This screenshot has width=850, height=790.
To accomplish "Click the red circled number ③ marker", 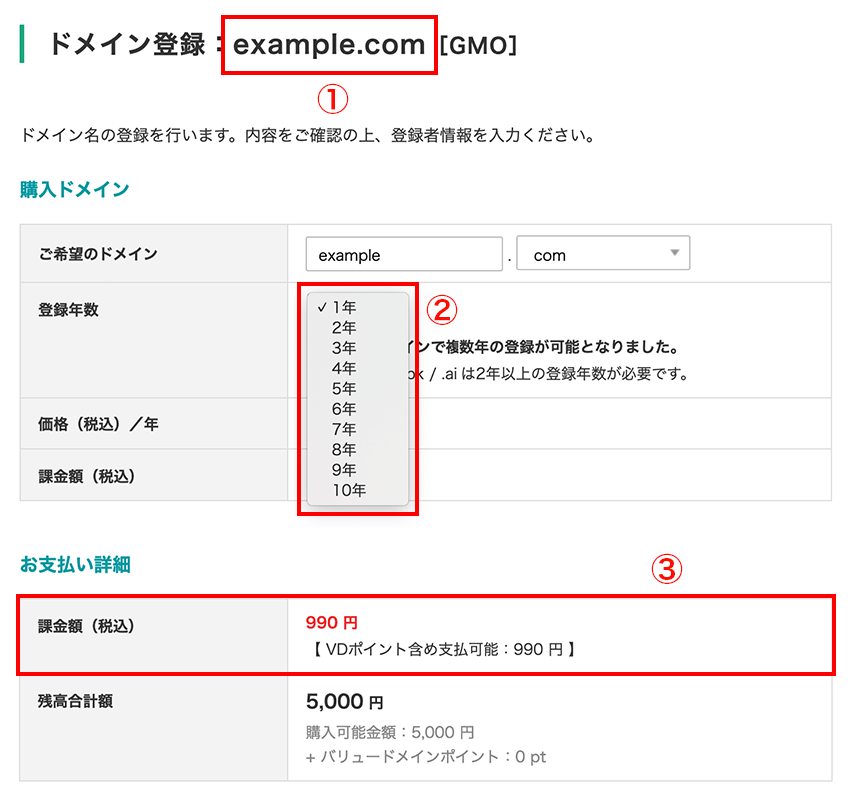I will [x=667, y=569].
